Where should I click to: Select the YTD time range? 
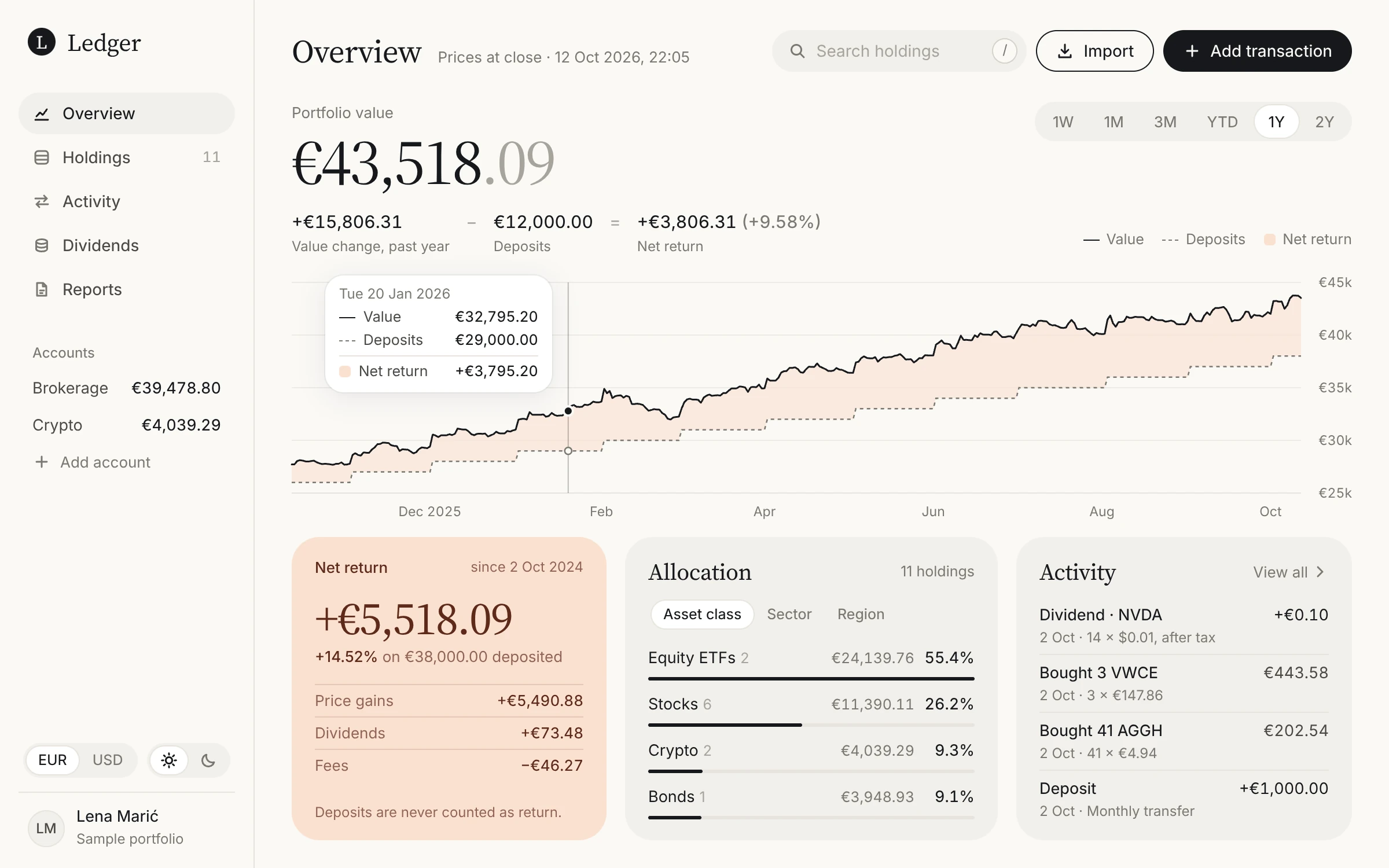click(1222, 122)
